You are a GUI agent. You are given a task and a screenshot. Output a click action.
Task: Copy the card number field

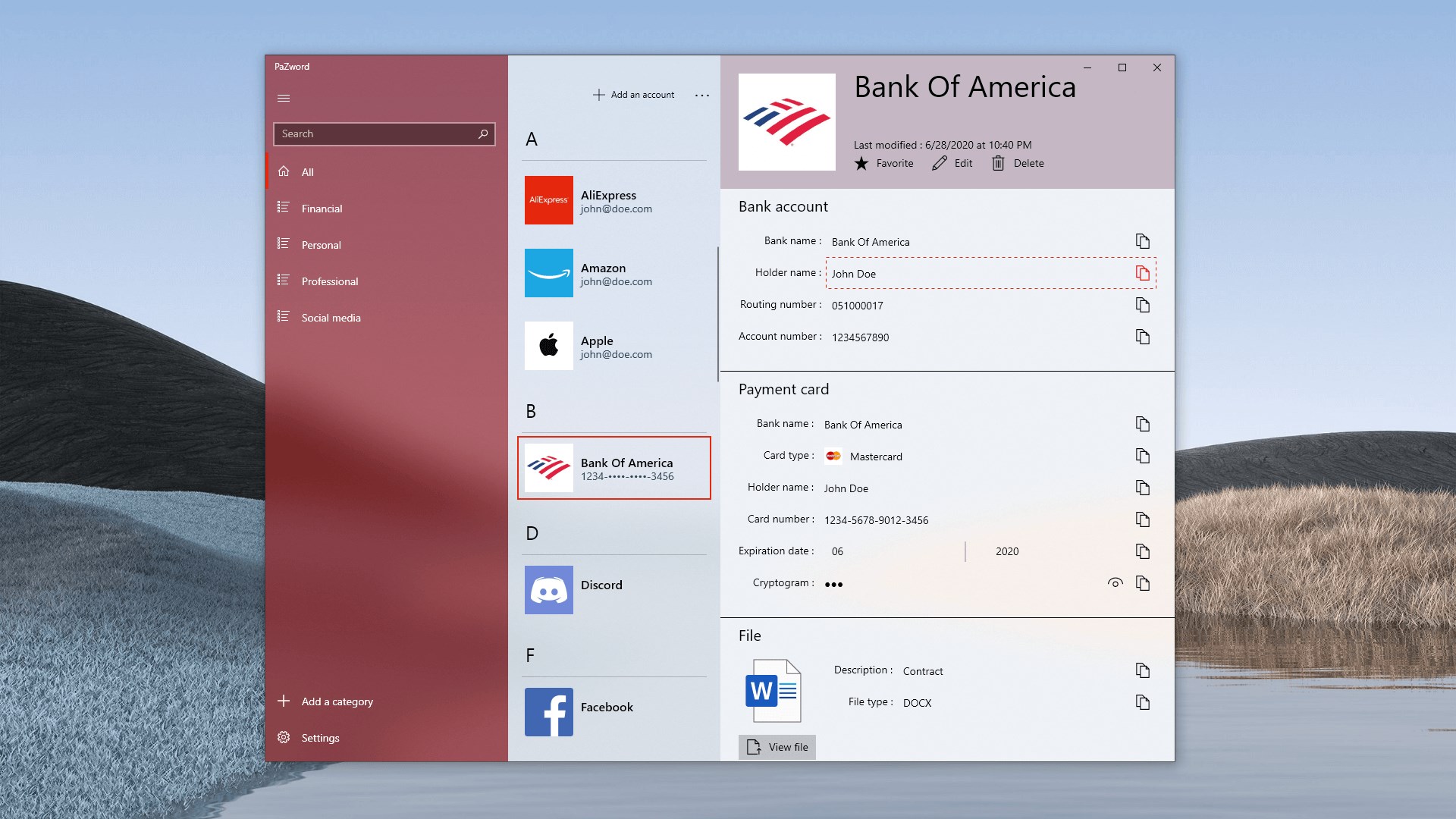[x=1142, y=519]
